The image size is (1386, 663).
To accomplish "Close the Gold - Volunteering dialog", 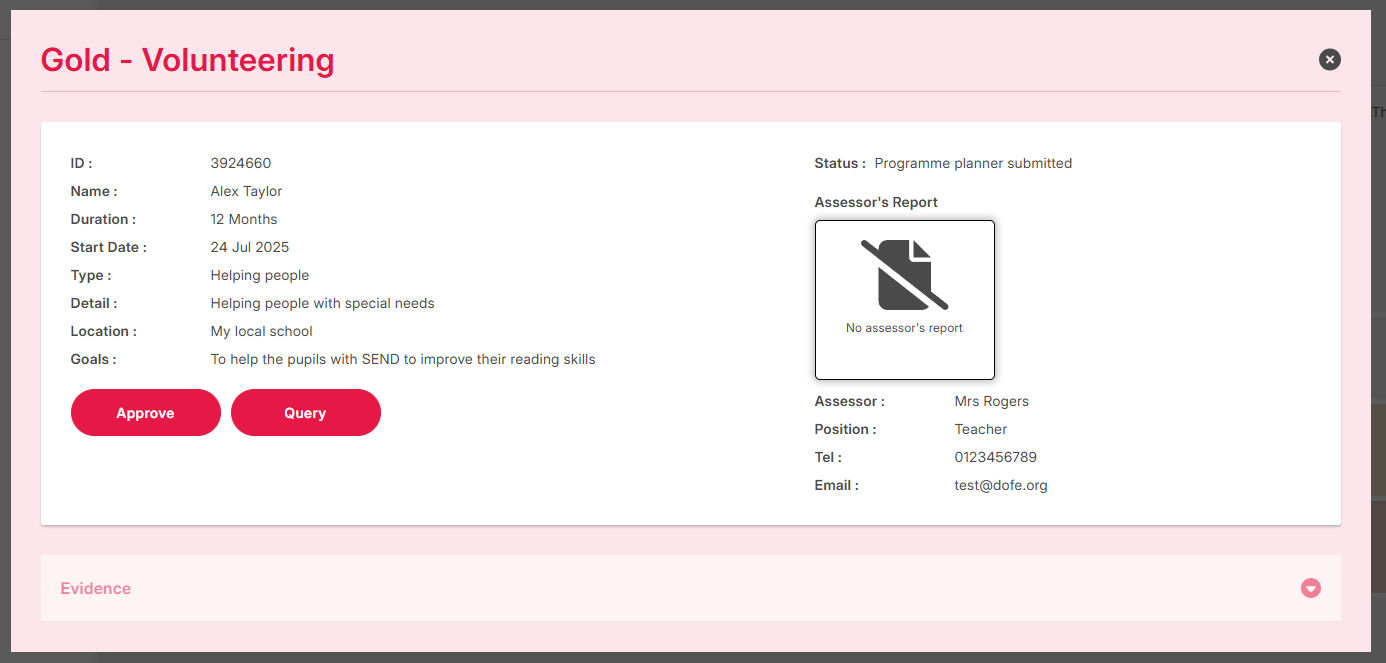I will 1329,60.
